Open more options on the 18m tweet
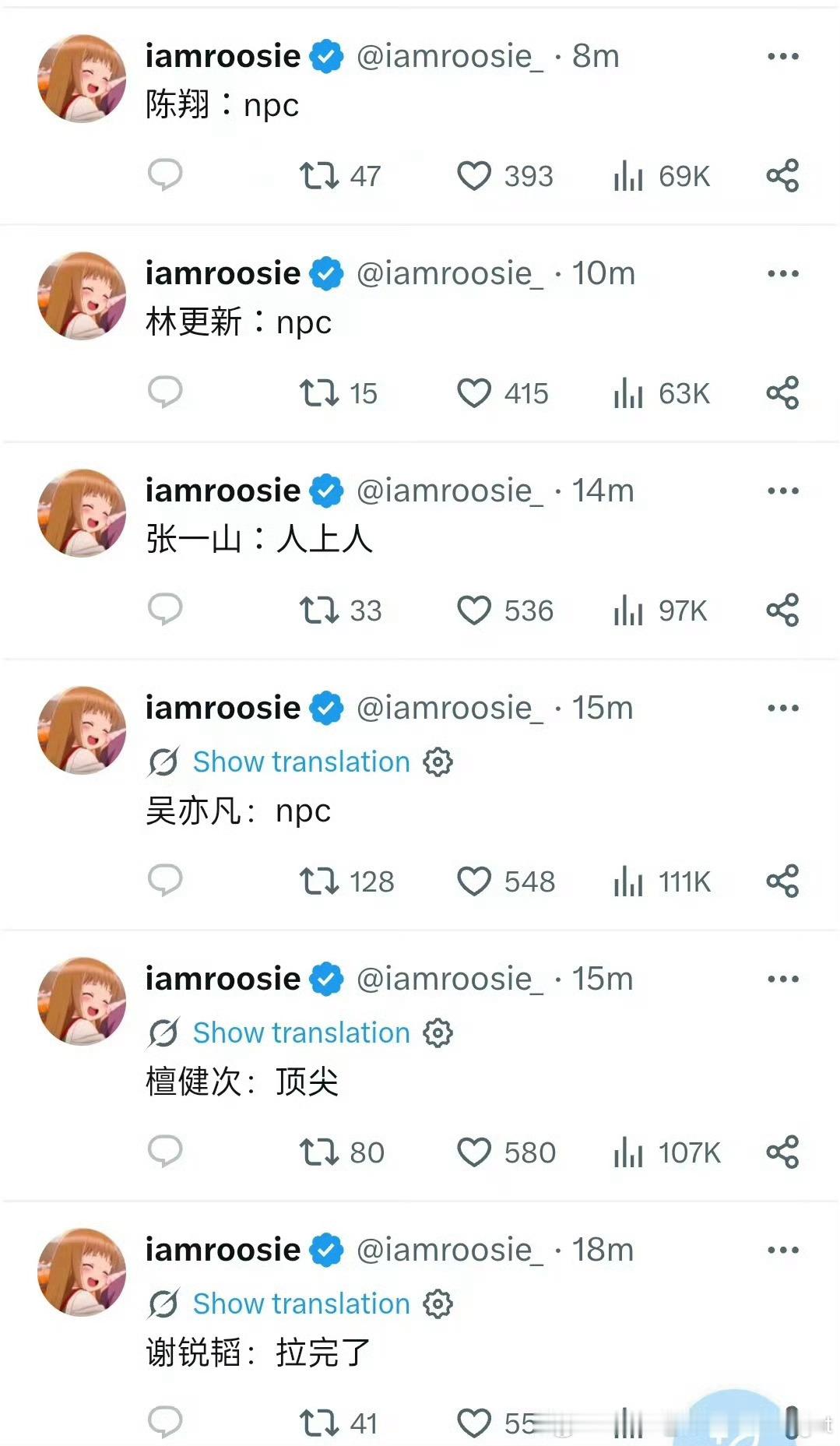The width and height of the screenshot is (840, 1446). 782,1250
